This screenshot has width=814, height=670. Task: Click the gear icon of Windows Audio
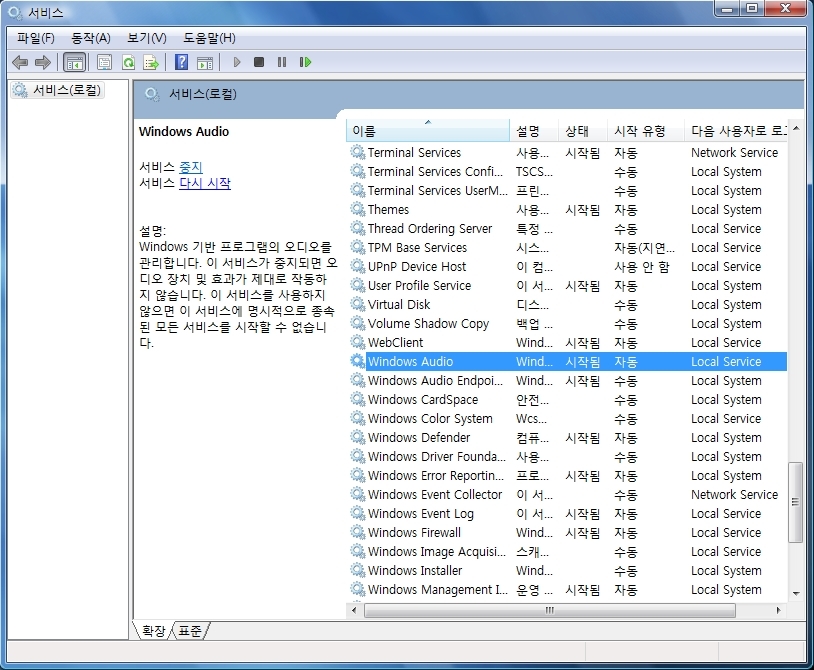(358, 361)
